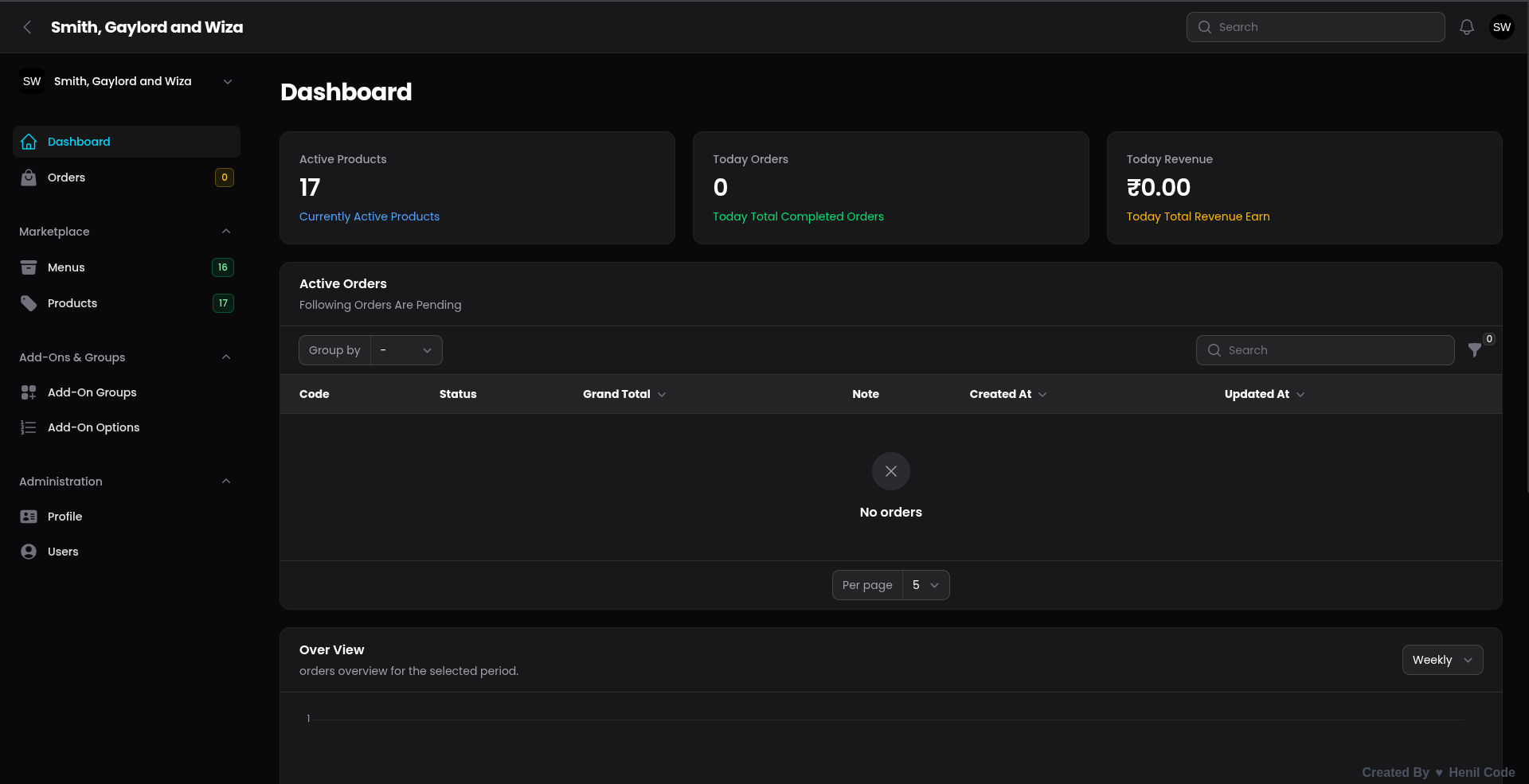Click the Active Products value 17

(x=310, y=187)
